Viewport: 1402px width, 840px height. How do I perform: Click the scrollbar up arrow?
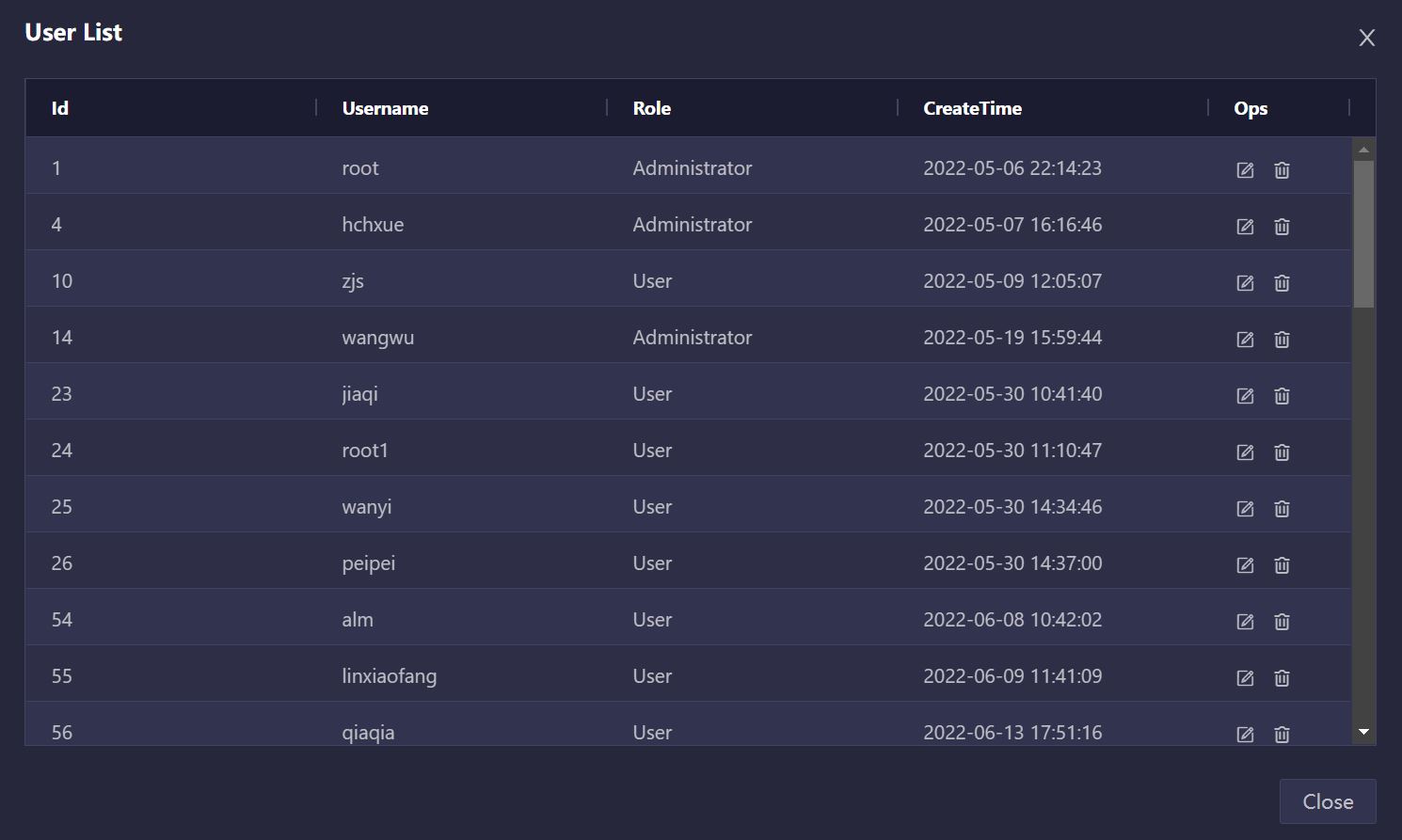[x=1363, y=150]
